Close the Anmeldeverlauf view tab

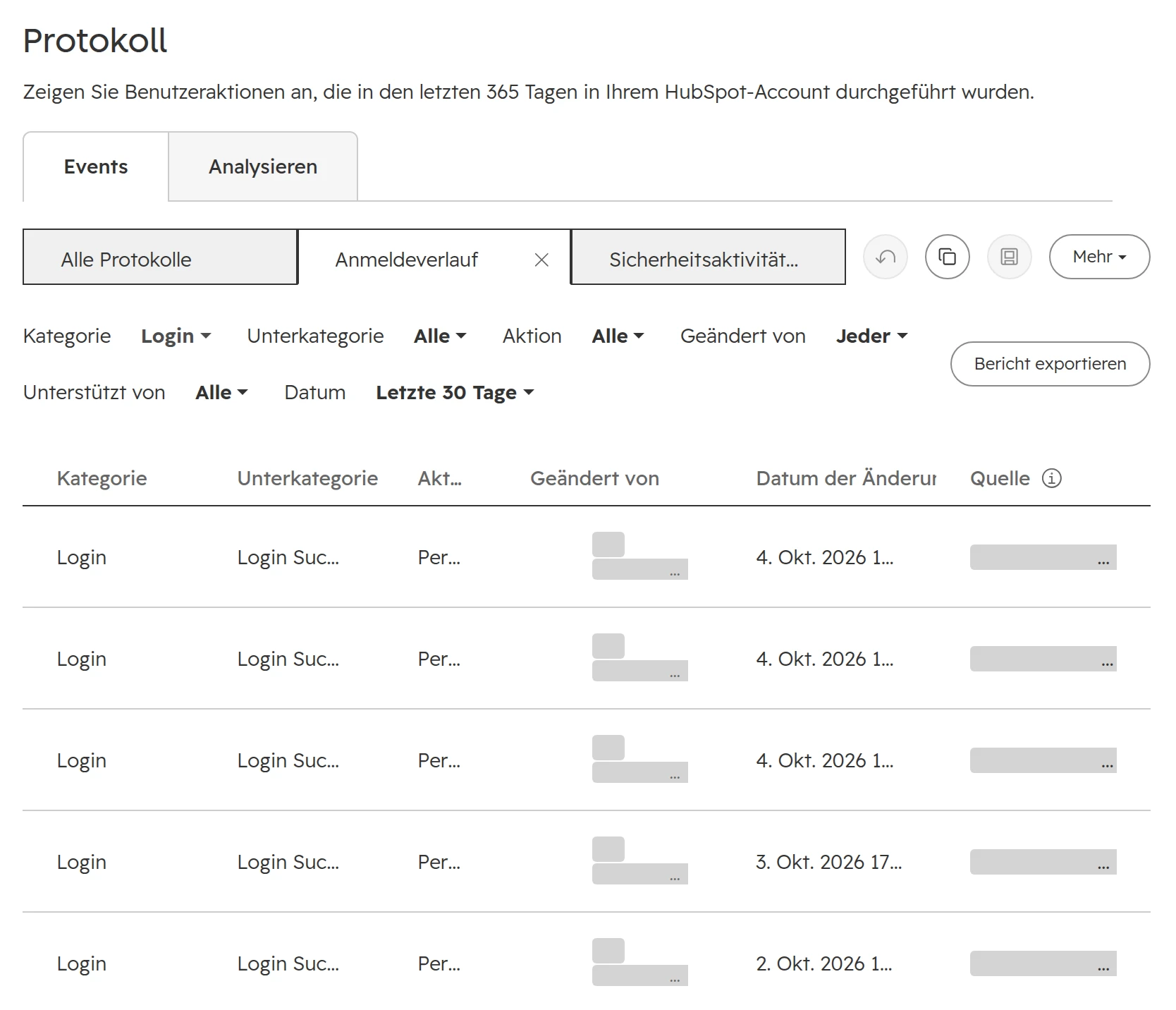point(541,260)
